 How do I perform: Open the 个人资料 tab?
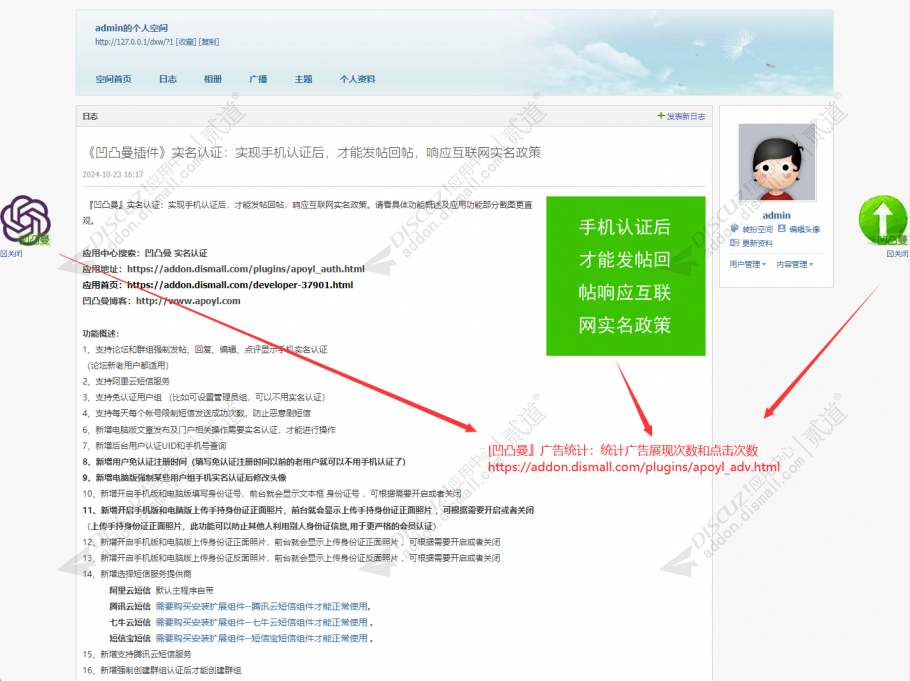[358, 79]
